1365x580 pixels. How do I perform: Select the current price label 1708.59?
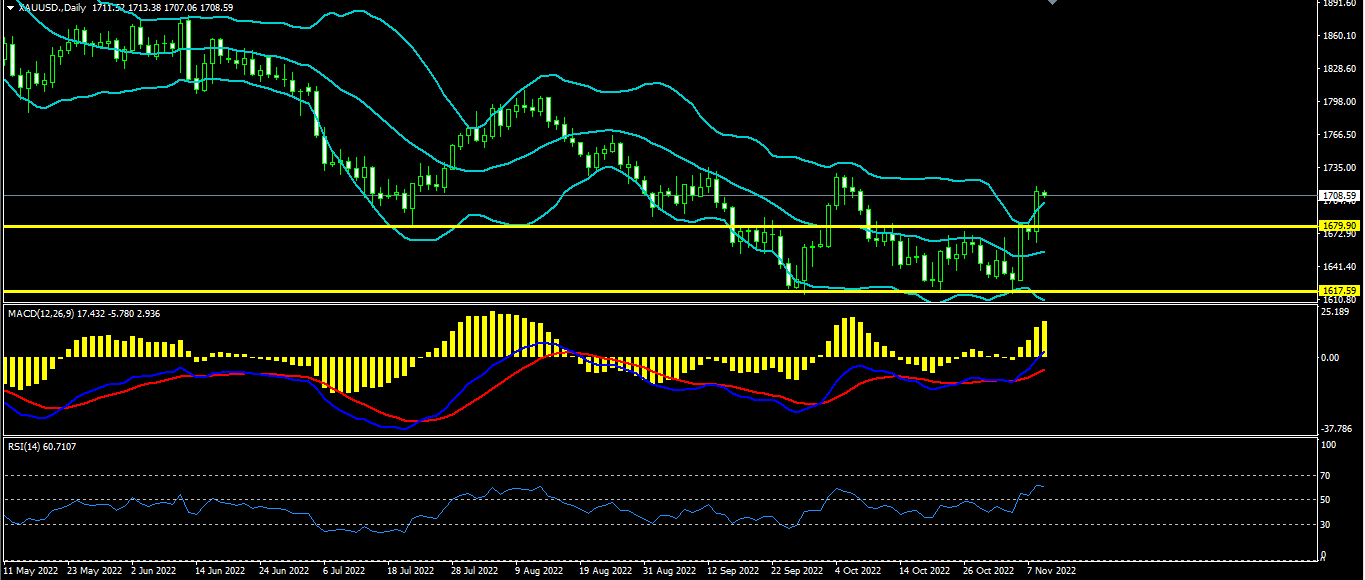[x=1337, y=196]
